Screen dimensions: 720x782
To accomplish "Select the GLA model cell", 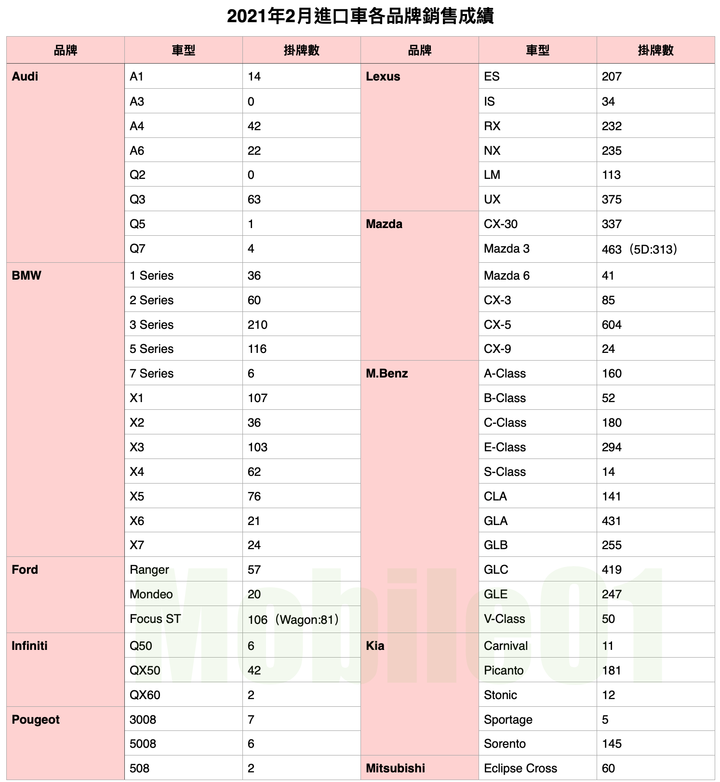I will (x=538, y=521).
